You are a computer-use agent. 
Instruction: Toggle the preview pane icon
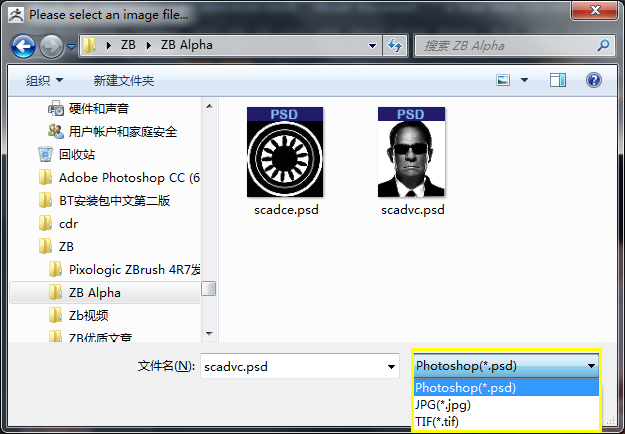558,80
